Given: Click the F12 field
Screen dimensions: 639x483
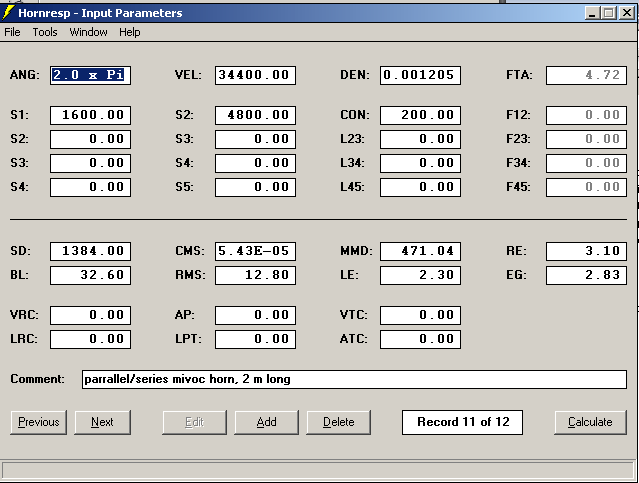Looking at the screenshot, I should tap(586, 115).
